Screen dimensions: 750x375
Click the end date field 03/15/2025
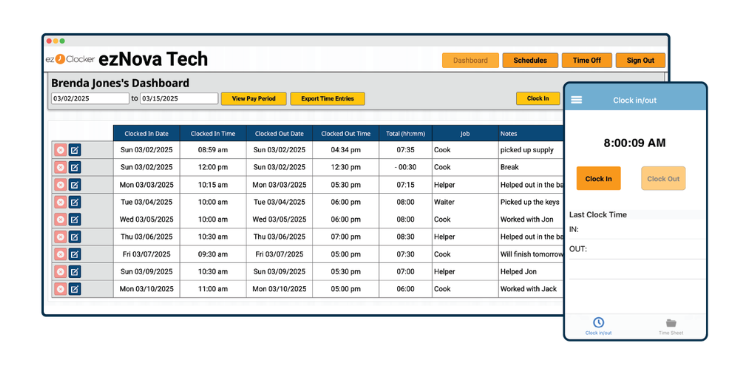[x=179, y=99]
